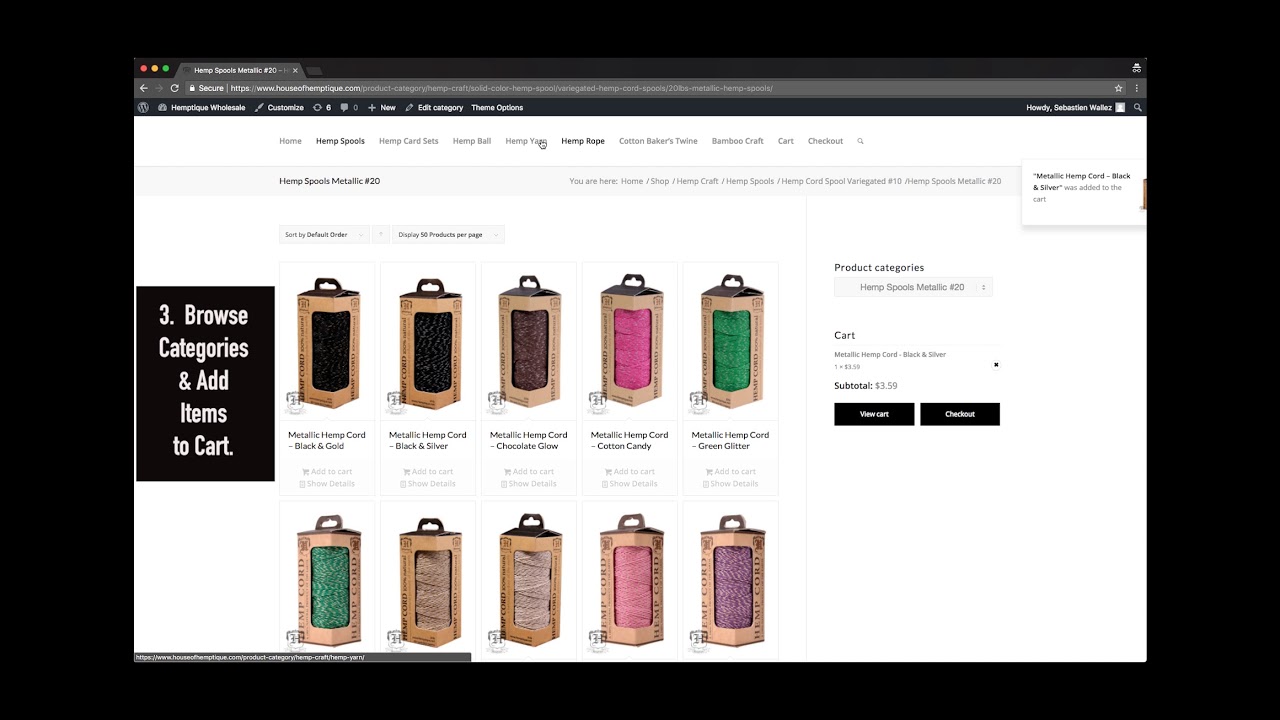
Task: Open Hemptique Wholesale admin menu
Action: (x=202, y=107)
